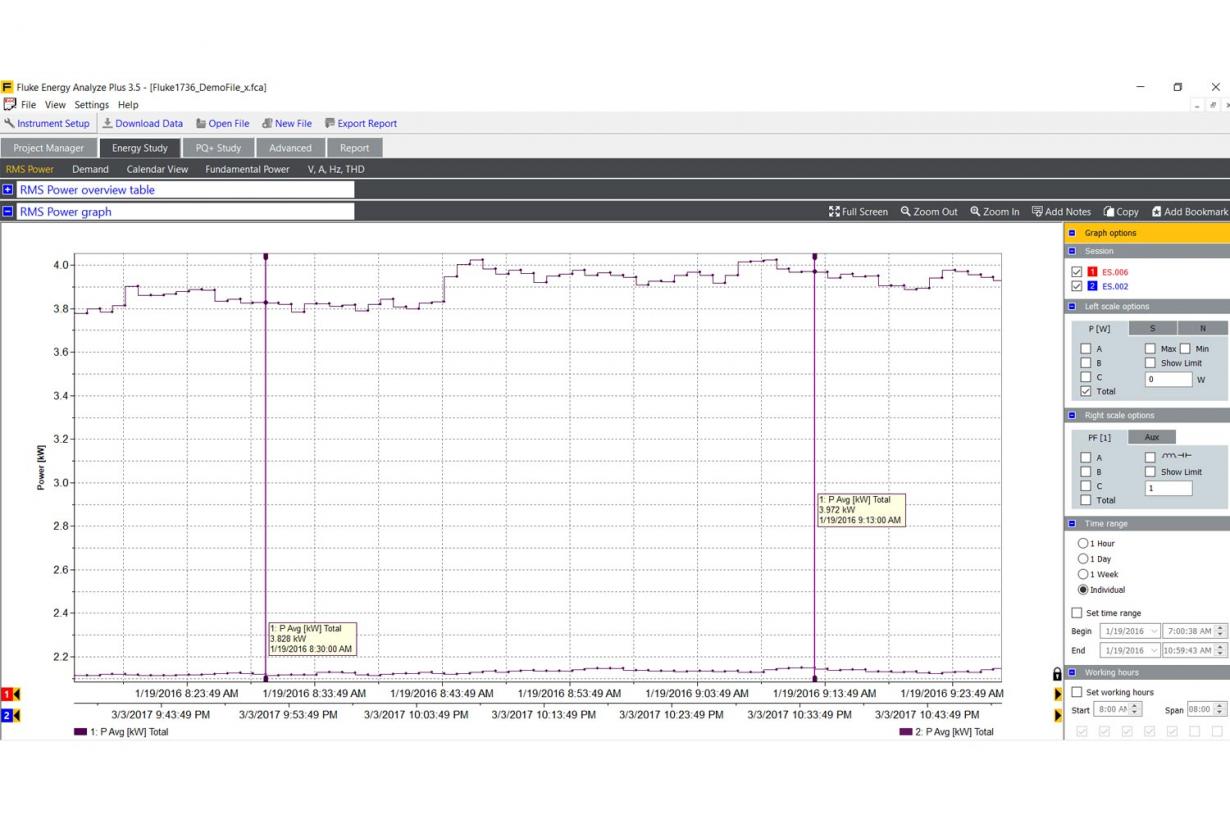Expand the RMS Power overview table section
The image size is (1230, 820).
pos(10,189)
